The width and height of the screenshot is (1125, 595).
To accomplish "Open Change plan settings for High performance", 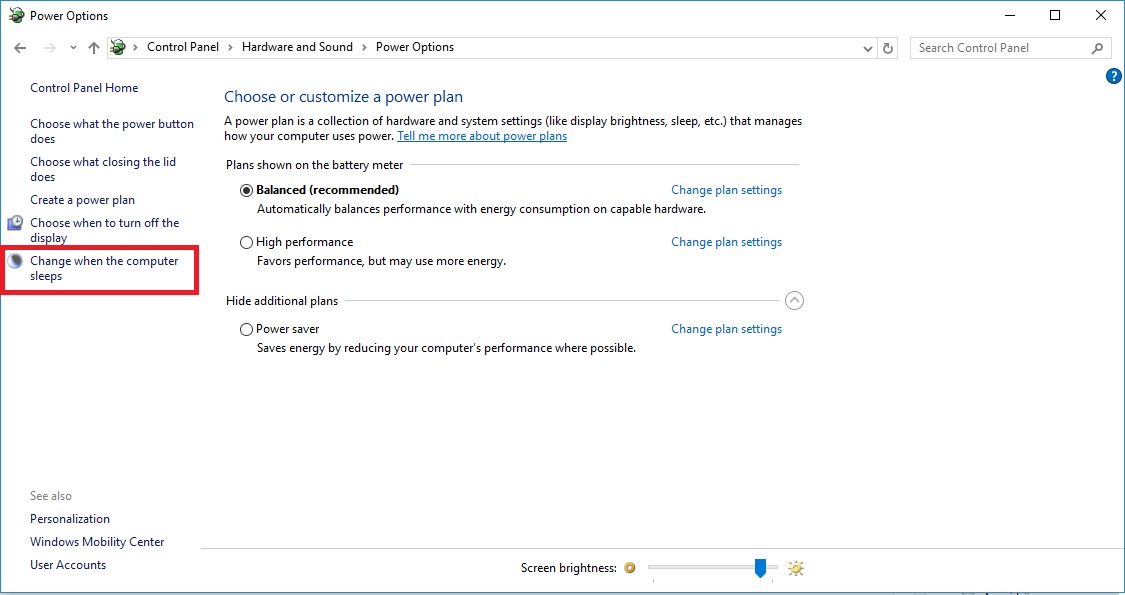I will pos(726,242).
